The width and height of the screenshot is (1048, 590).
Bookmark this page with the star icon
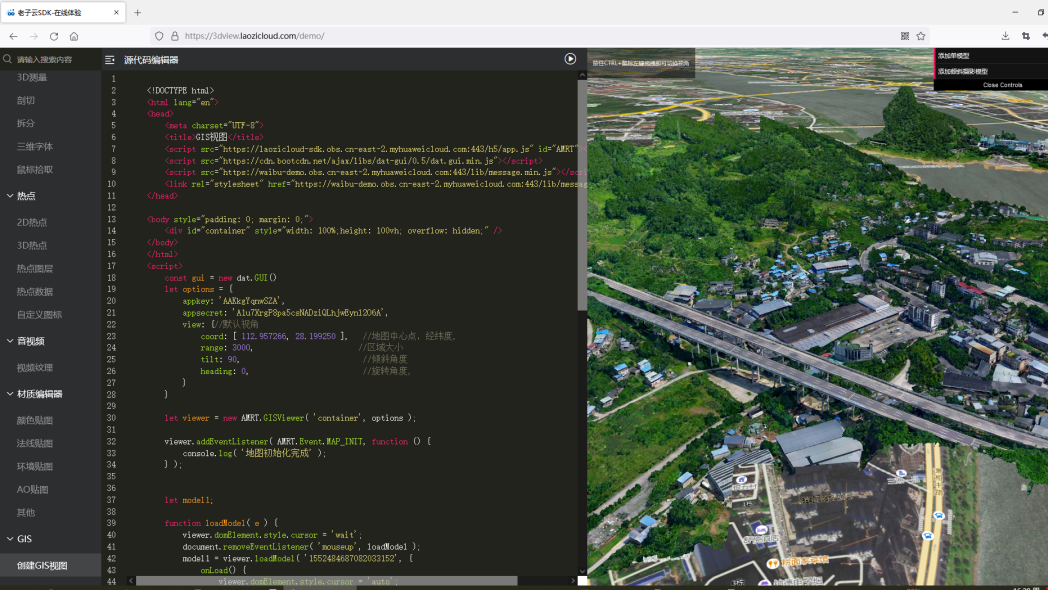[921, 36]
